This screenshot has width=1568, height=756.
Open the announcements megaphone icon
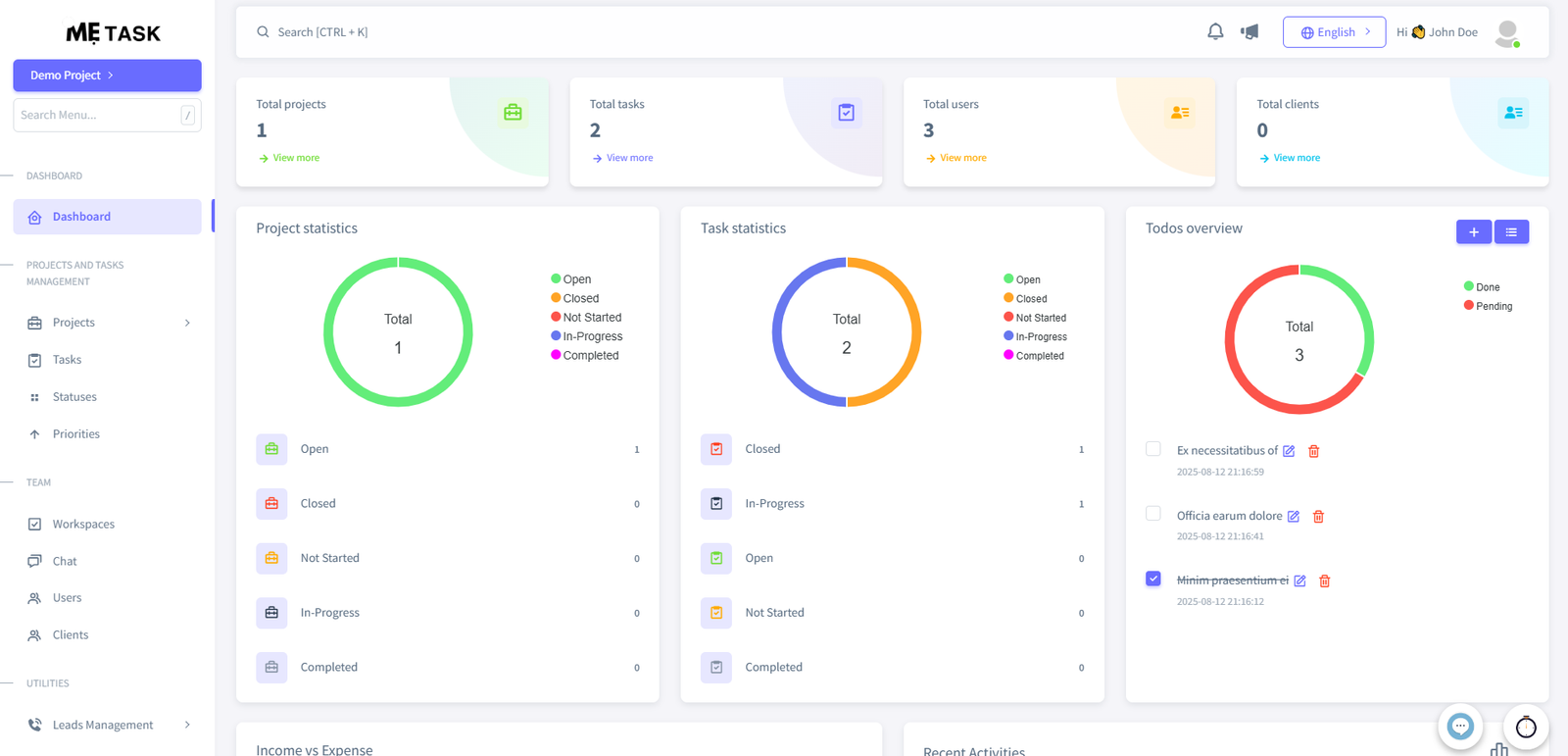(1249, 31)
